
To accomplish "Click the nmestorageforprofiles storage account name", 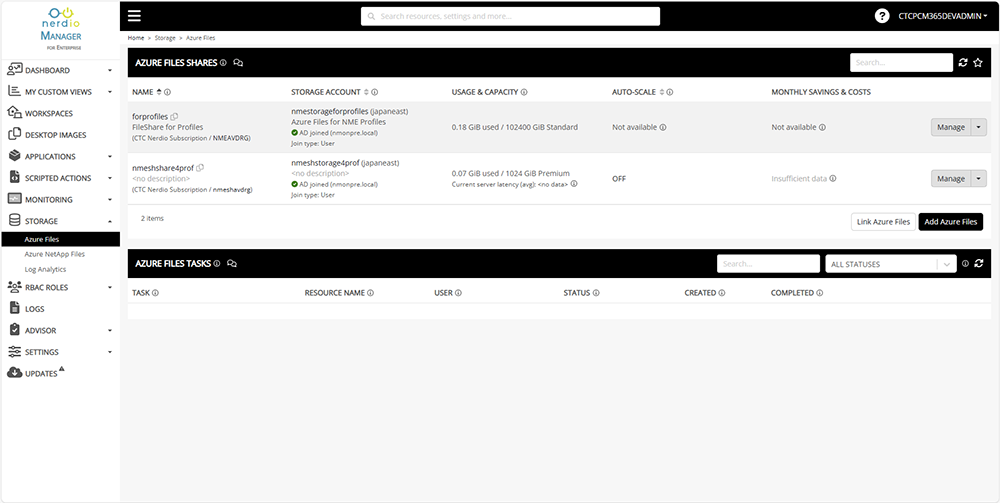I will pos(330,111).
